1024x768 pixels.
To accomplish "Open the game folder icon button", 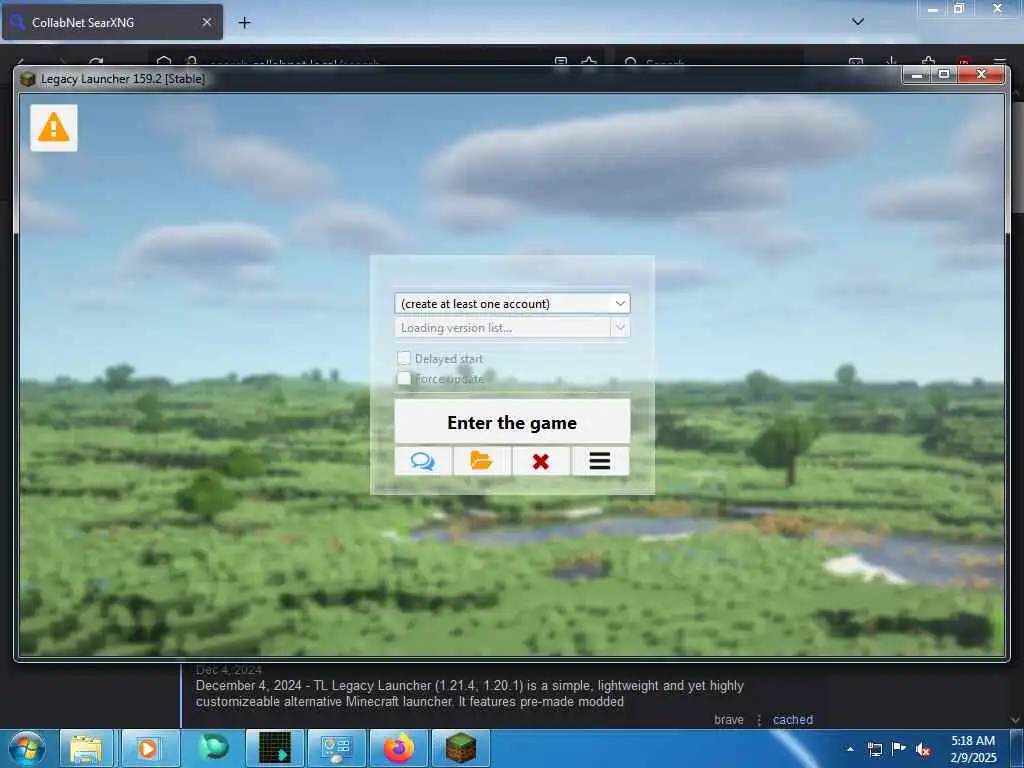I will [x=482, y=461].
